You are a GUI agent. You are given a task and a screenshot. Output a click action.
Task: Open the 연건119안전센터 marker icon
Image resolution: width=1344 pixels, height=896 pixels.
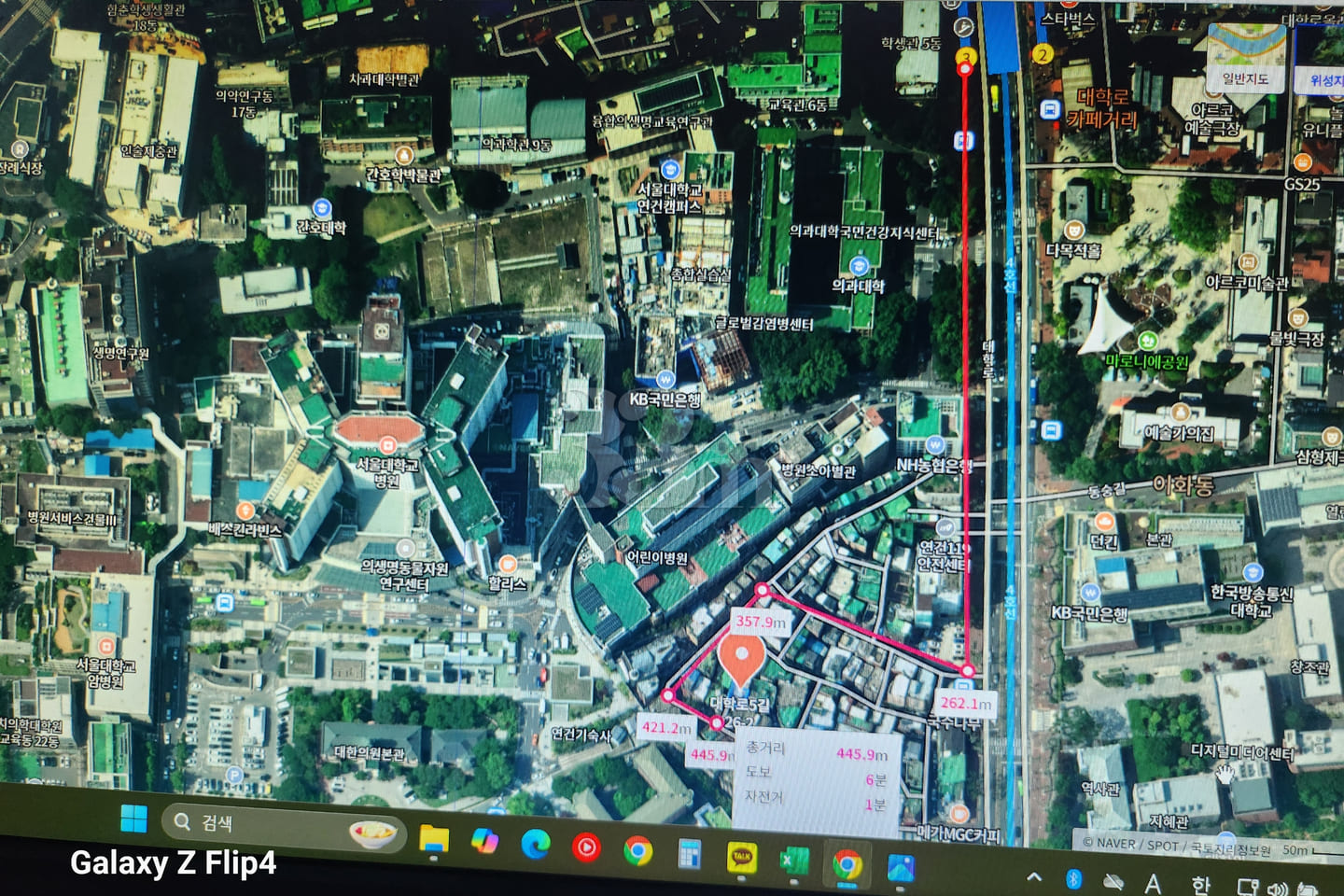pos(945,527)
